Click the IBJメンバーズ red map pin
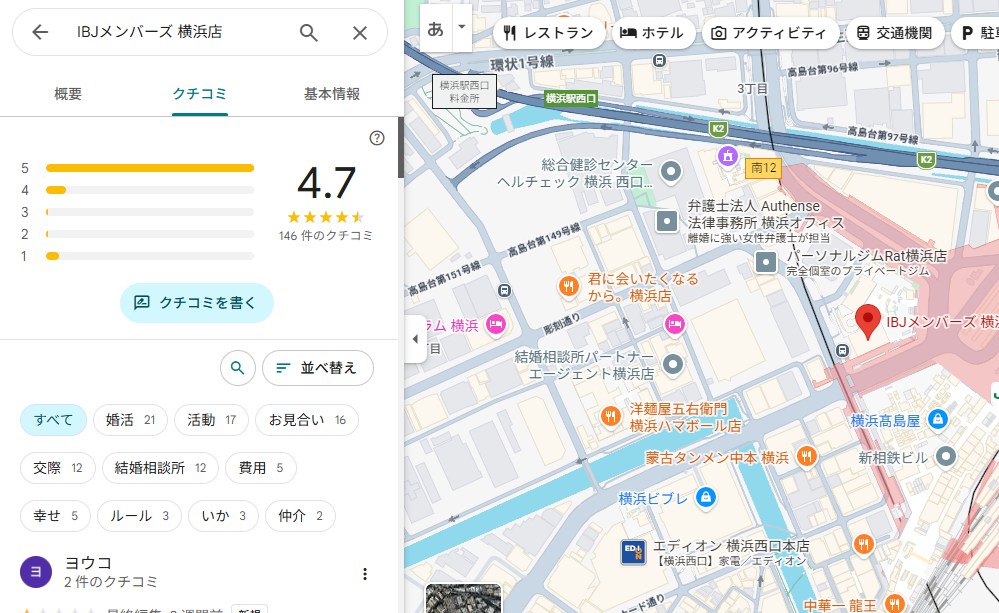Viewport: 999px width, 613px height. (868, 320)
